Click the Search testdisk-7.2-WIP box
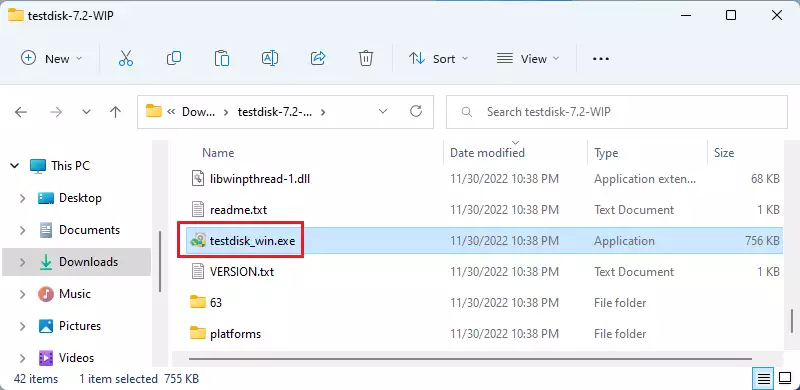This screenshot has height=390, width=800. pyautogui.click(x=617, y=111)
